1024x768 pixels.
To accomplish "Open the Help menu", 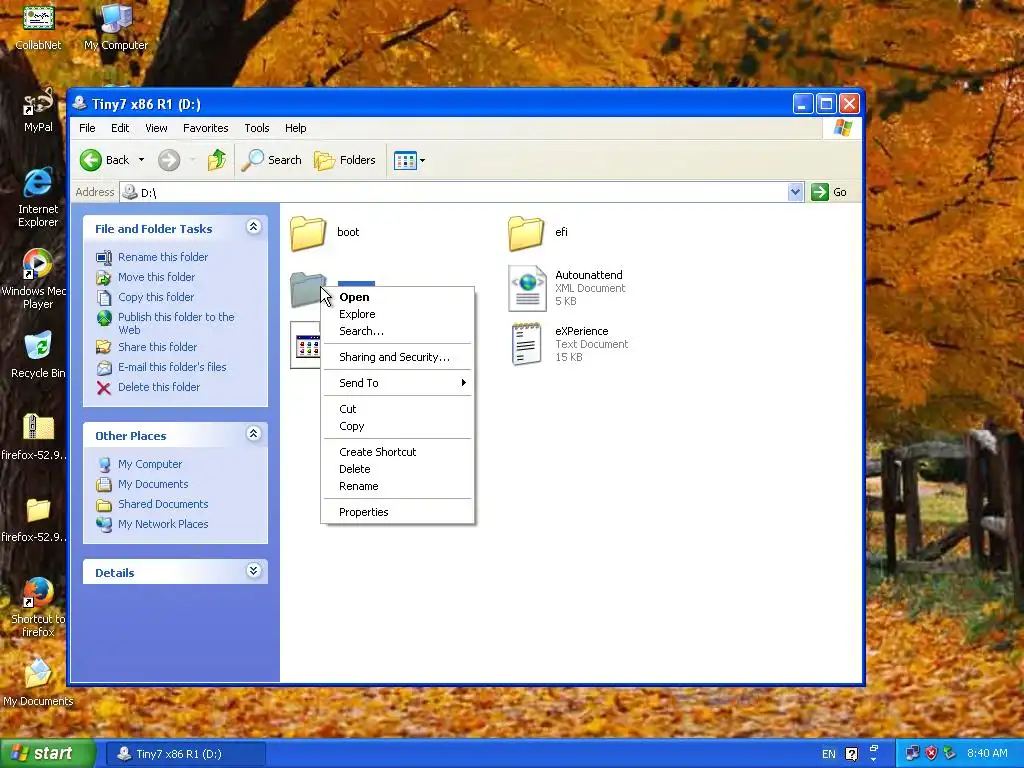I will coord(295,128).
